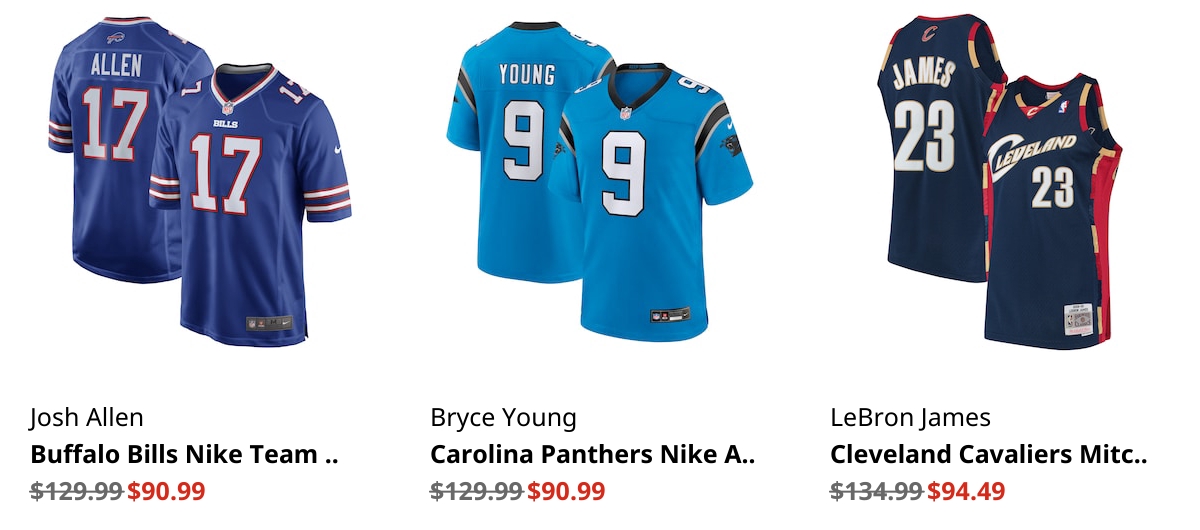Click the $90.99 sale price under Buffalo Bills

166,491
